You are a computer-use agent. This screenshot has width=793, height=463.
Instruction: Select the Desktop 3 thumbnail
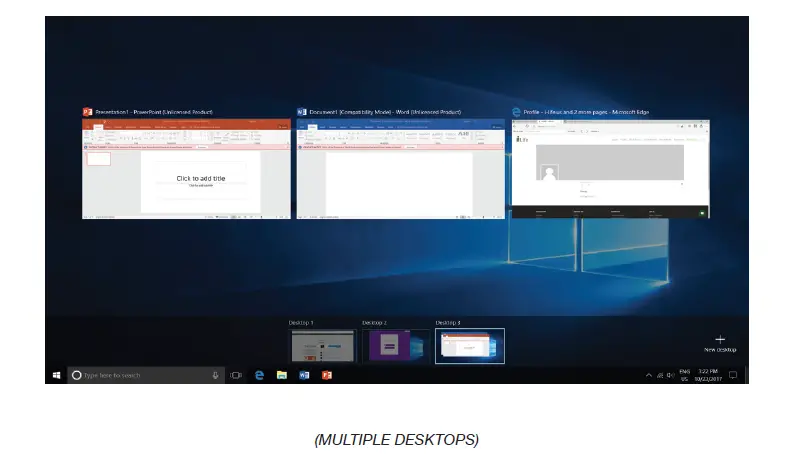470,346
